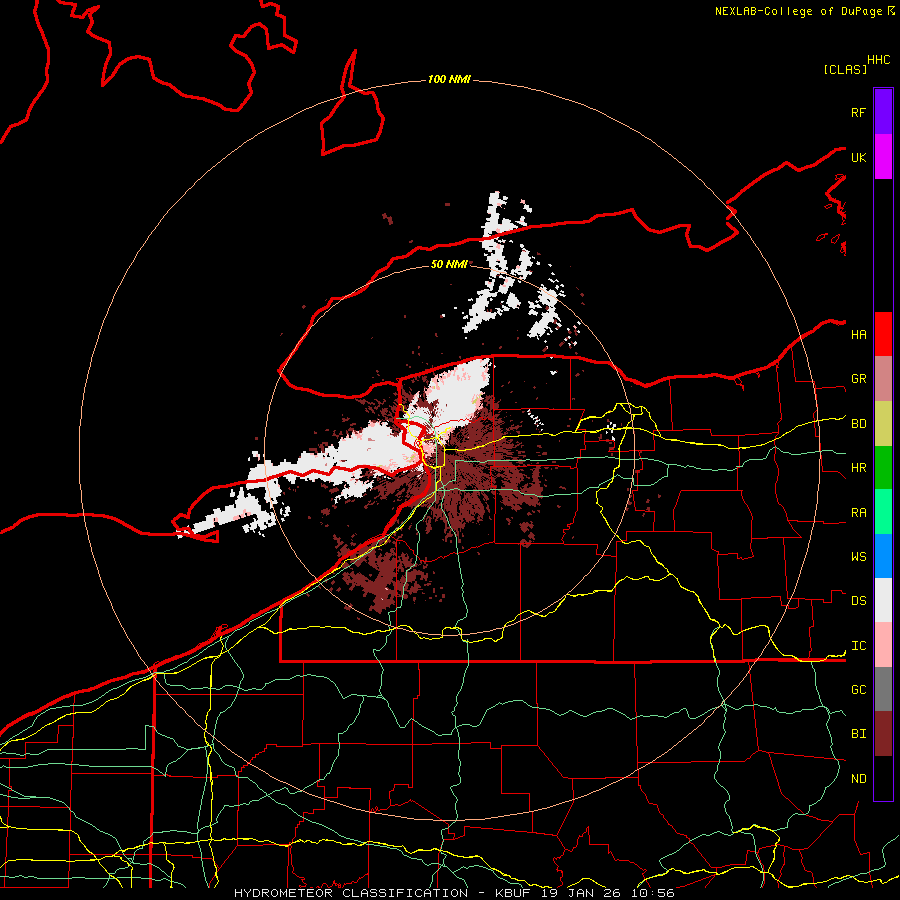Image resolution: width=900 pixels, height=900 pixels.
Task: Click the BI legend label
Action: pos(858,734)
